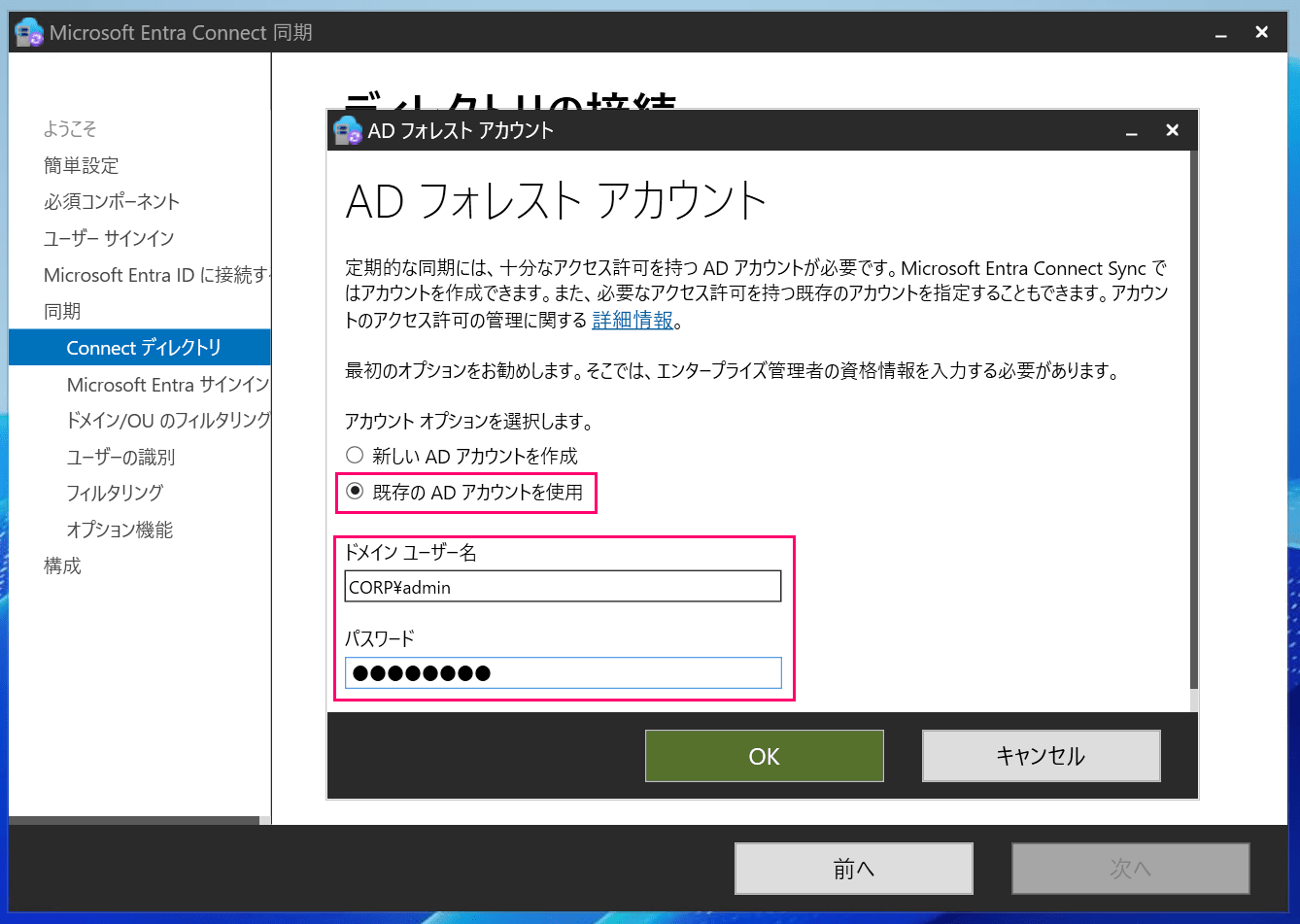The width and height of the screenshot is (1300, 924).
Task: Minimize the Microsoft Entra Connect 同期 window
Action: (1221, 33)
